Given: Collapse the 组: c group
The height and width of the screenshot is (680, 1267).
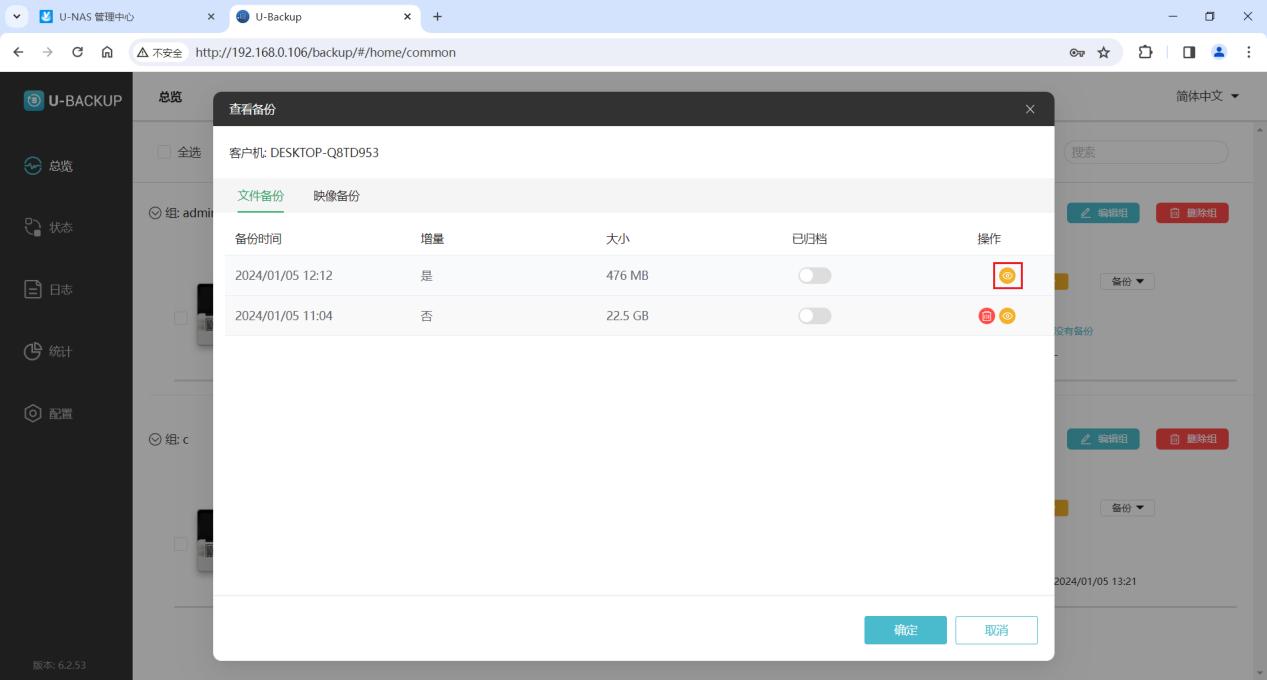Looking at the screenshot, I should tap(155, 439).
